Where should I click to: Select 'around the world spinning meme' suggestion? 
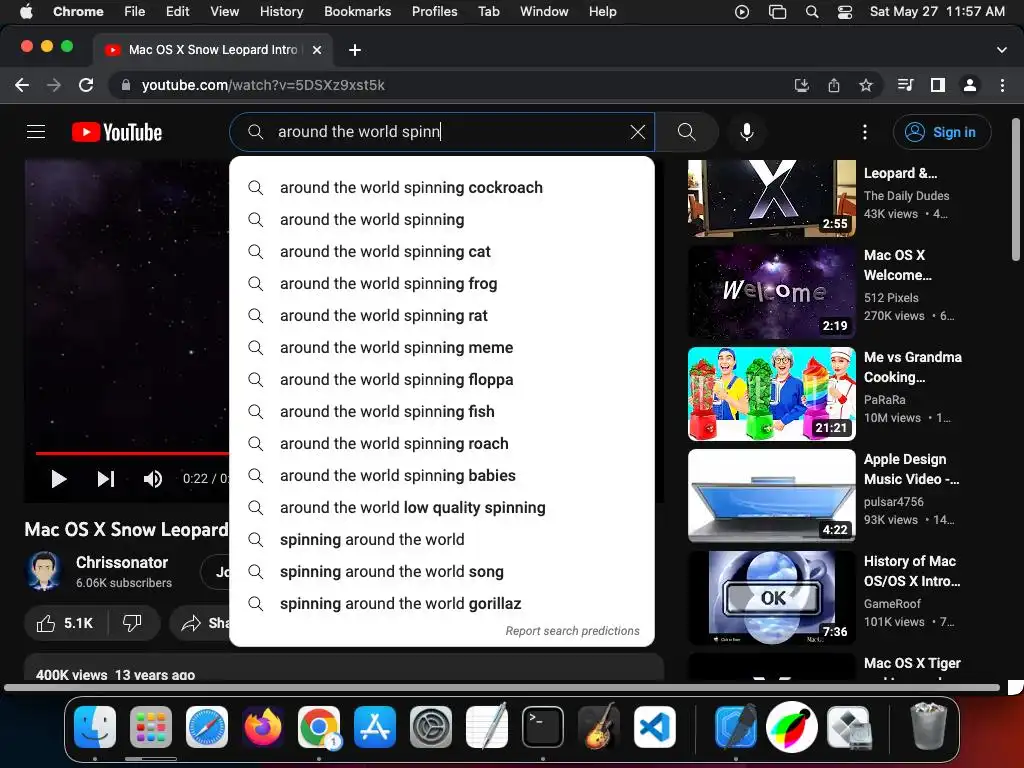(441, 347)
